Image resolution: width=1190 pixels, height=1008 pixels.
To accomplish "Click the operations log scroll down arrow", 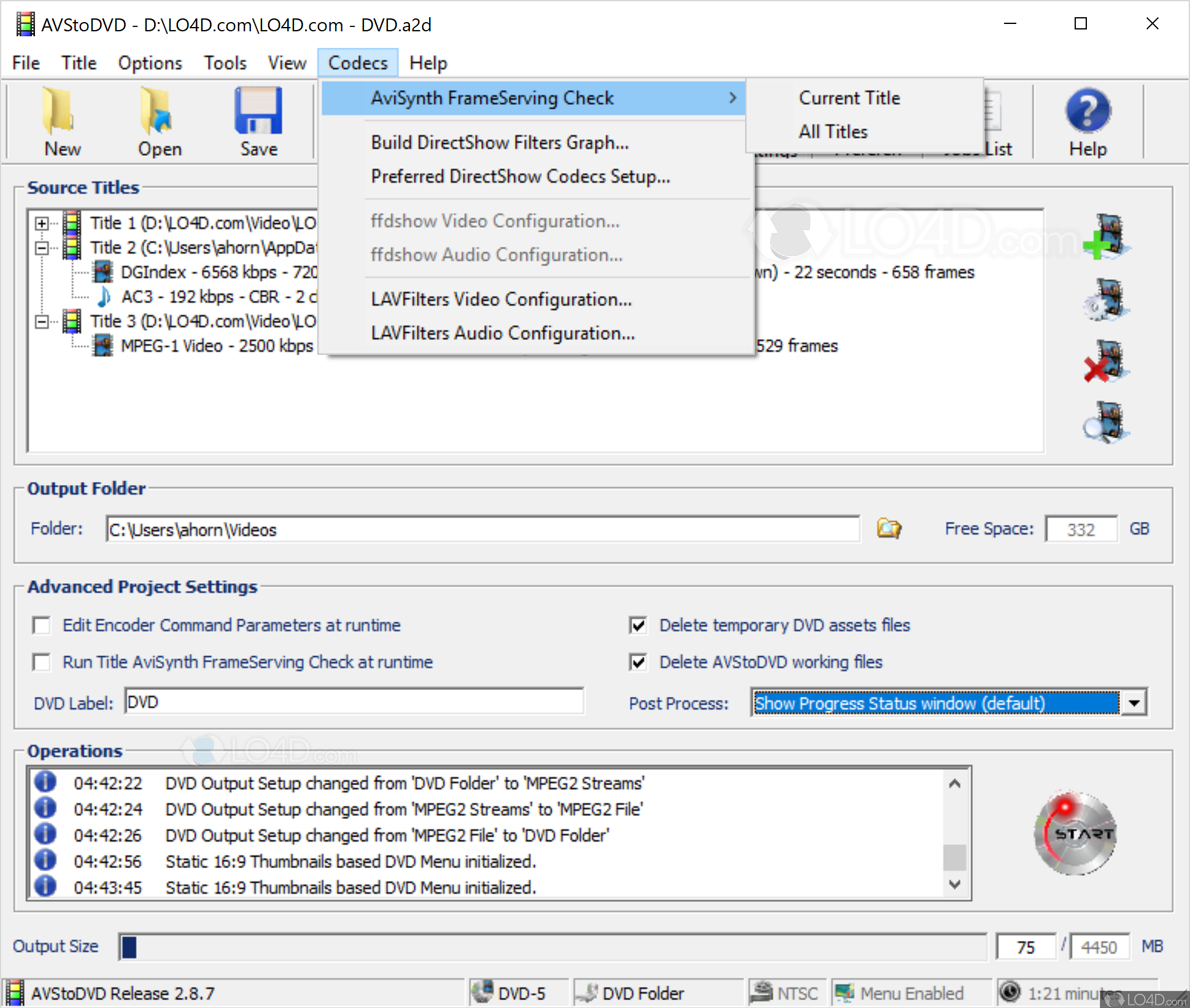I will (x=954, y=884).
